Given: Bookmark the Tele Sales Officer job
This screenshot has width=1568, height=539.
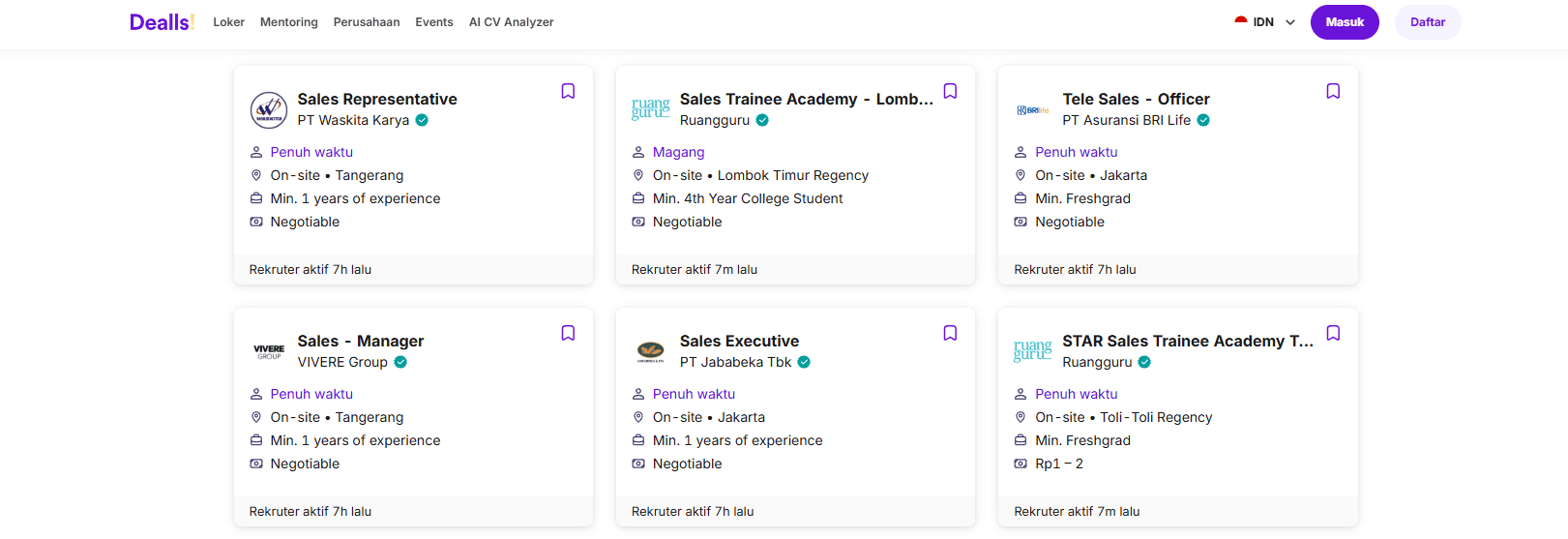Looking at the screenshot, I should point(1333,91).
